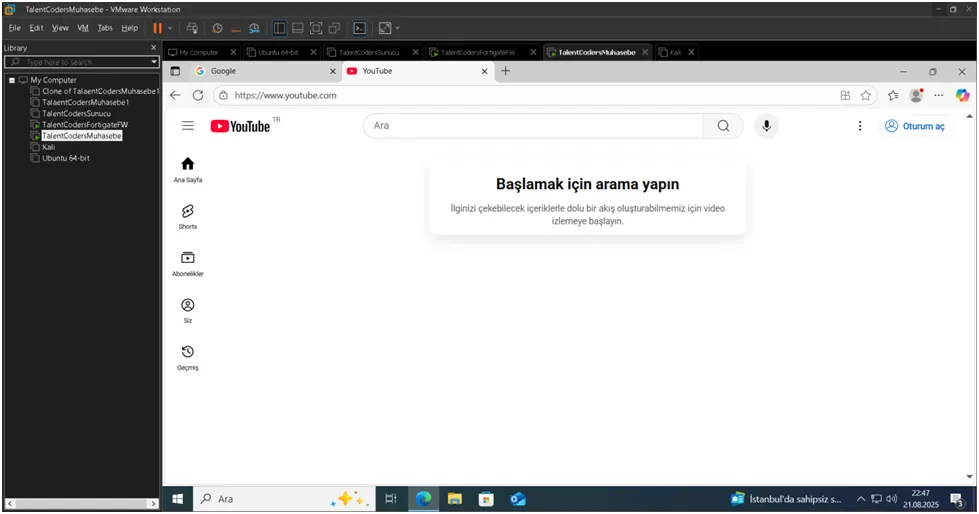979x514 pixels.
Task: Open the power options arrow beside pause
Action: [x=170, y=28]
